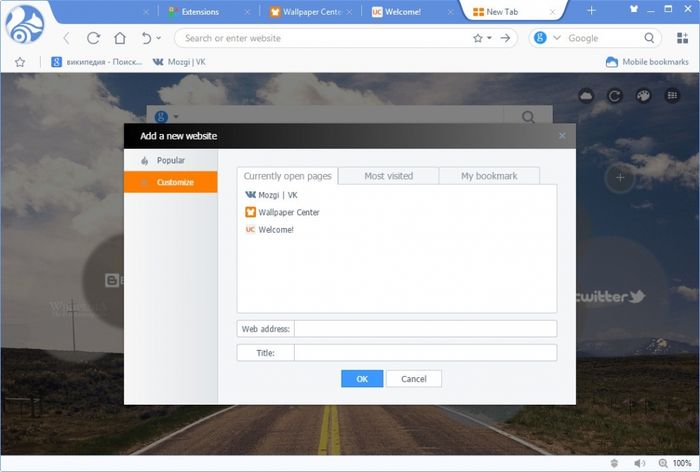Click the shield icon in status bar
The height and width of the screenshot is (472, 700).
pyautogui.click(x=615, y=463)
